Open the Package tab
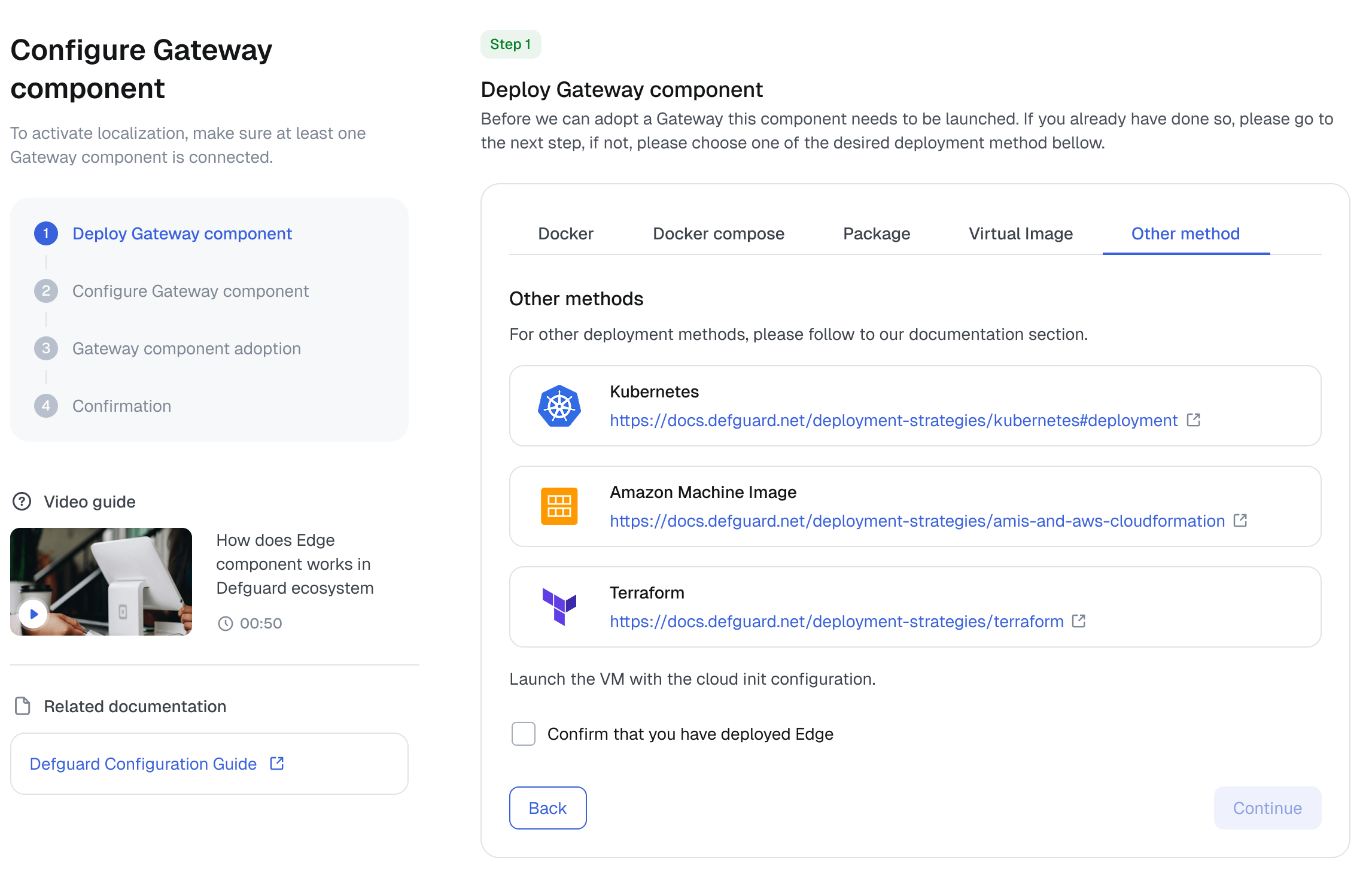This screenshot has height=875, width=1372. point(876,233)
